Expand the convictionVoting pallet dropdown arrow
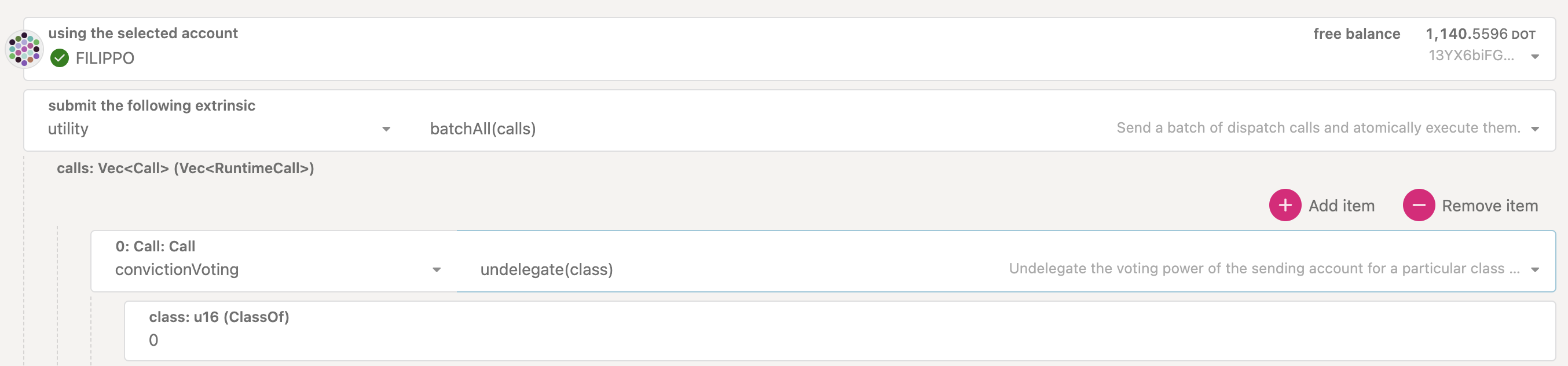The height and width of the screenshot is (366, 1568). (437, 270)
